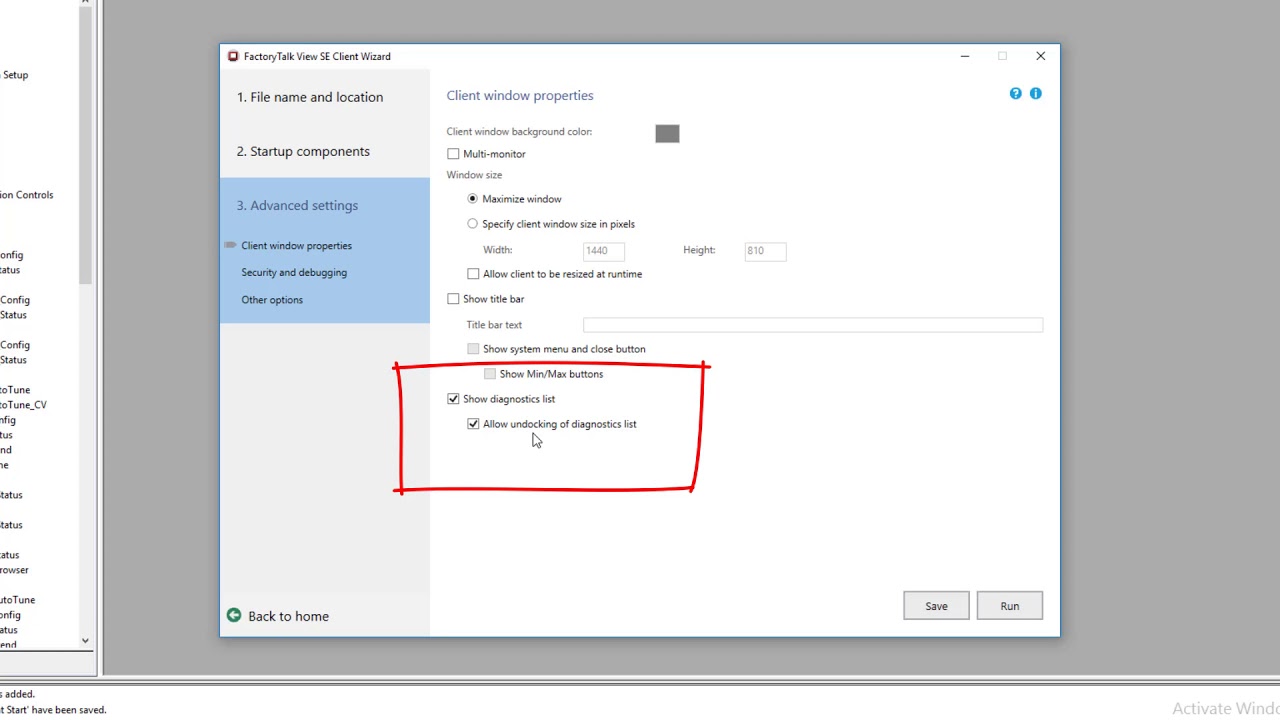Viewport: 1280px width, 720px height.
Task: Click the 'Window size' label
Action: click(x=474, y=175)
